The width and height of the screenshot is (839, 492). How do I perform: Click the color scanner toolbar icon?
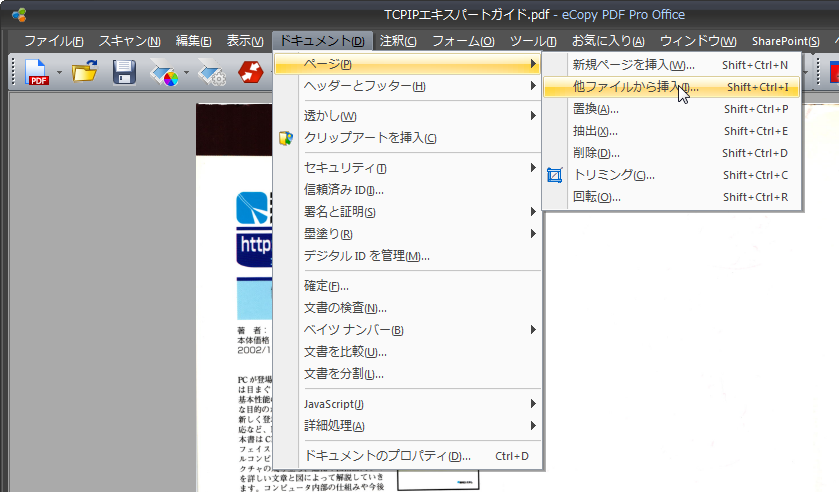click(x=164, y=72)
